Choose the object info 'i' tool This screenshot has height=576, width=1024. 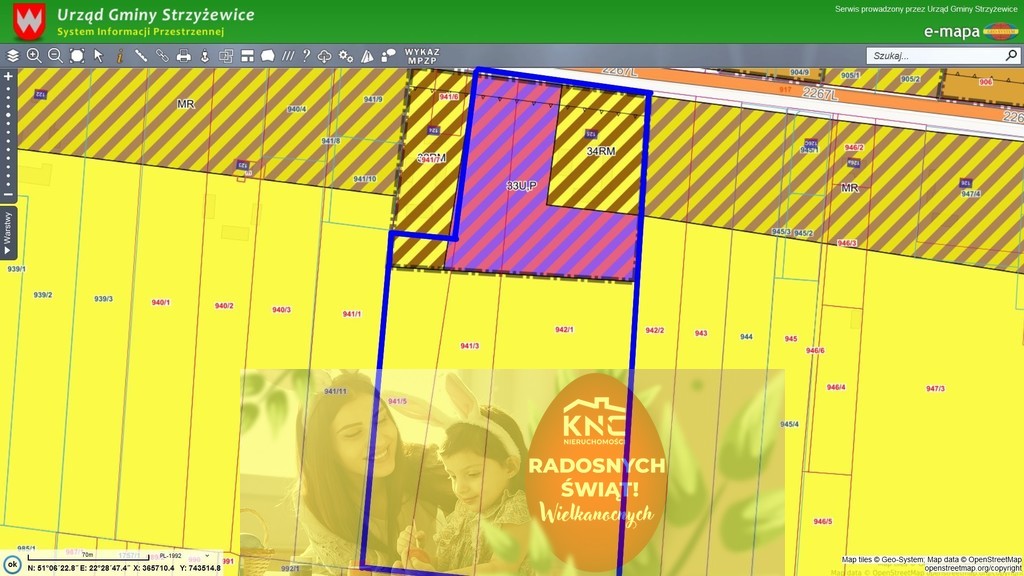click(119, 56)
